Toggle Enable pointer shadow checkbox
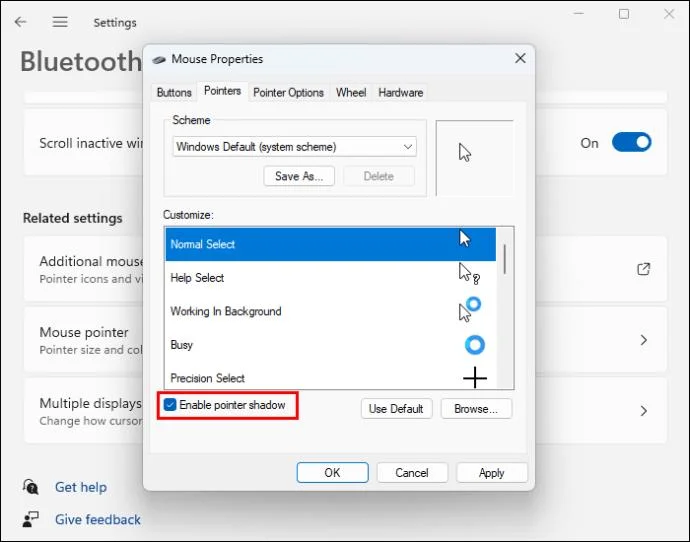 pyautogui.click(x=170, y=405)
